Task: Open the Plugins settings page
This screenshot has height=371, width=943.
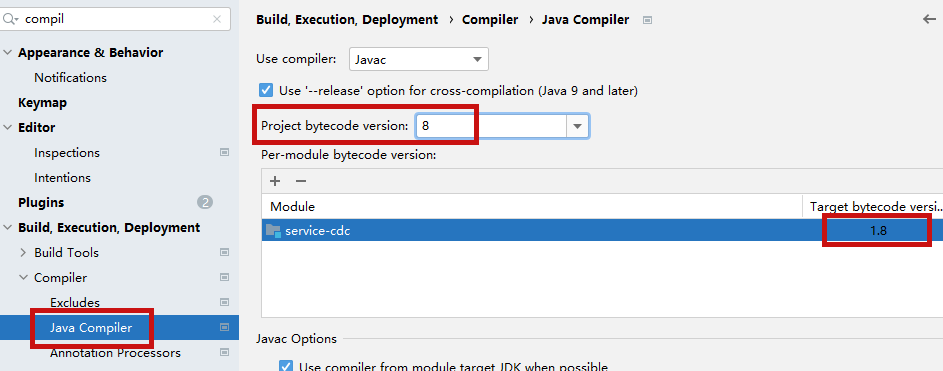Action: [41, 203]
